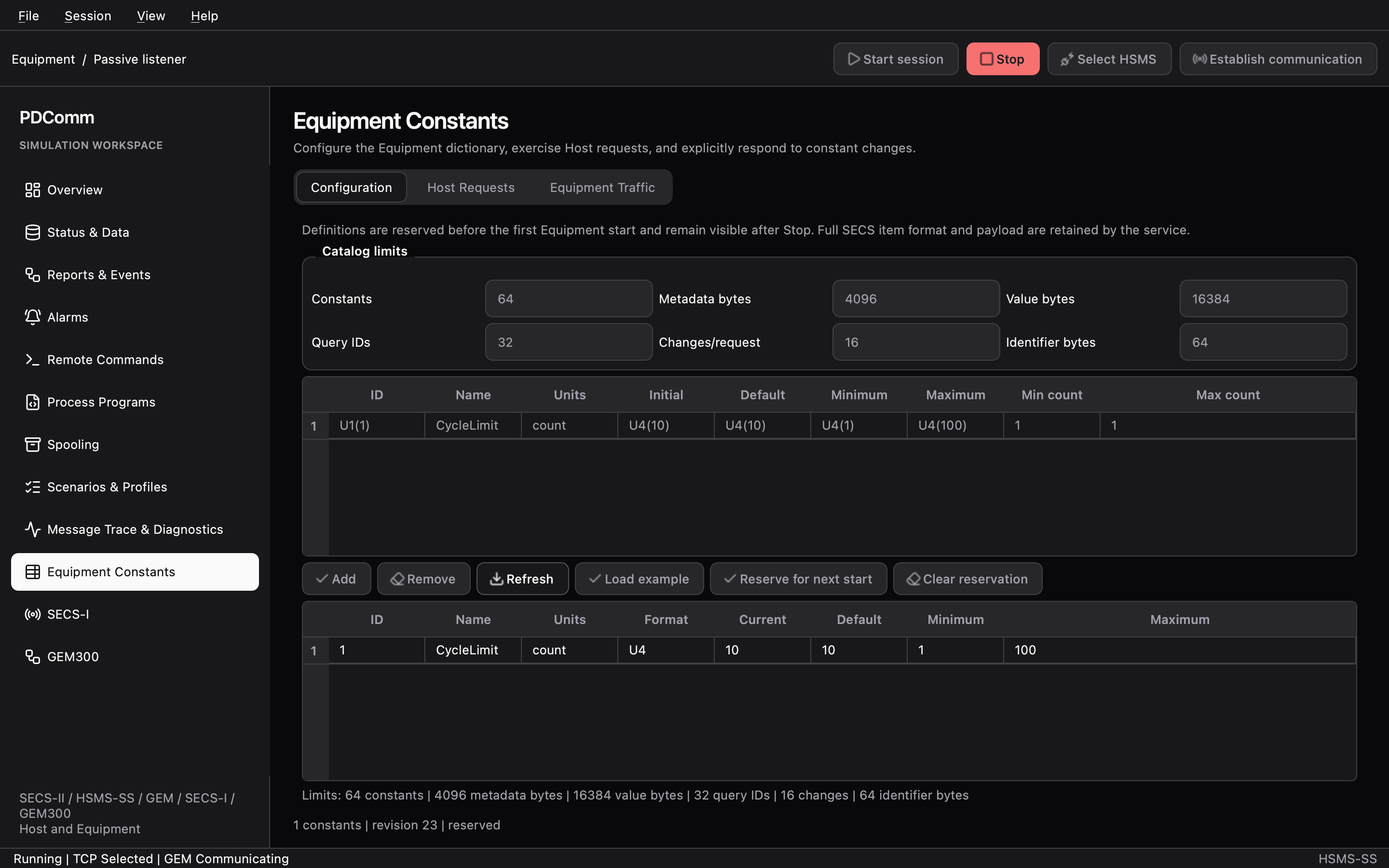Click the Changes/request field showing 16

tap(916, 342)
